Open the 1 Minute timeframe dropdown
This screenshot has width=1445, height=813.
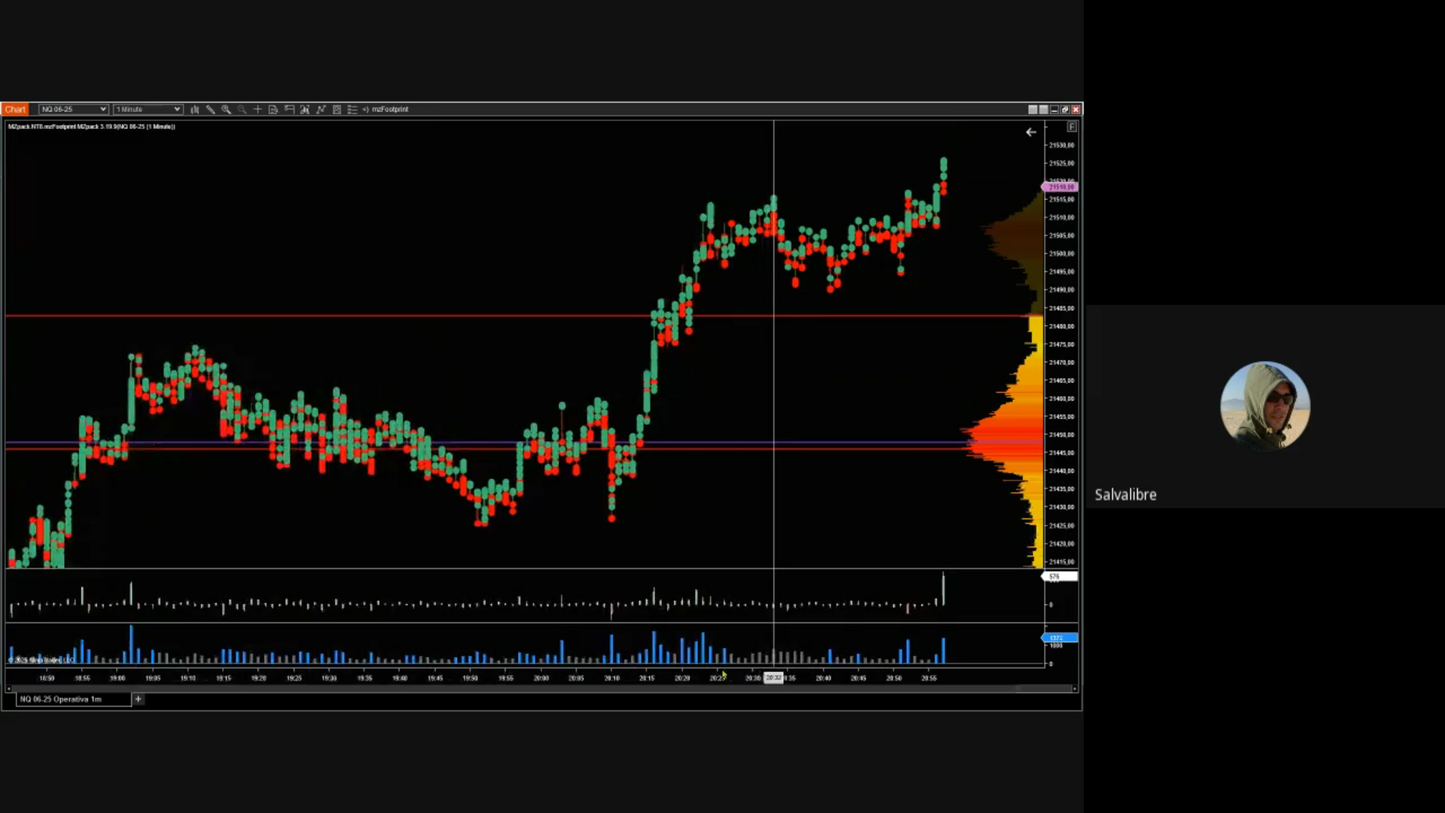click(146, 109)
